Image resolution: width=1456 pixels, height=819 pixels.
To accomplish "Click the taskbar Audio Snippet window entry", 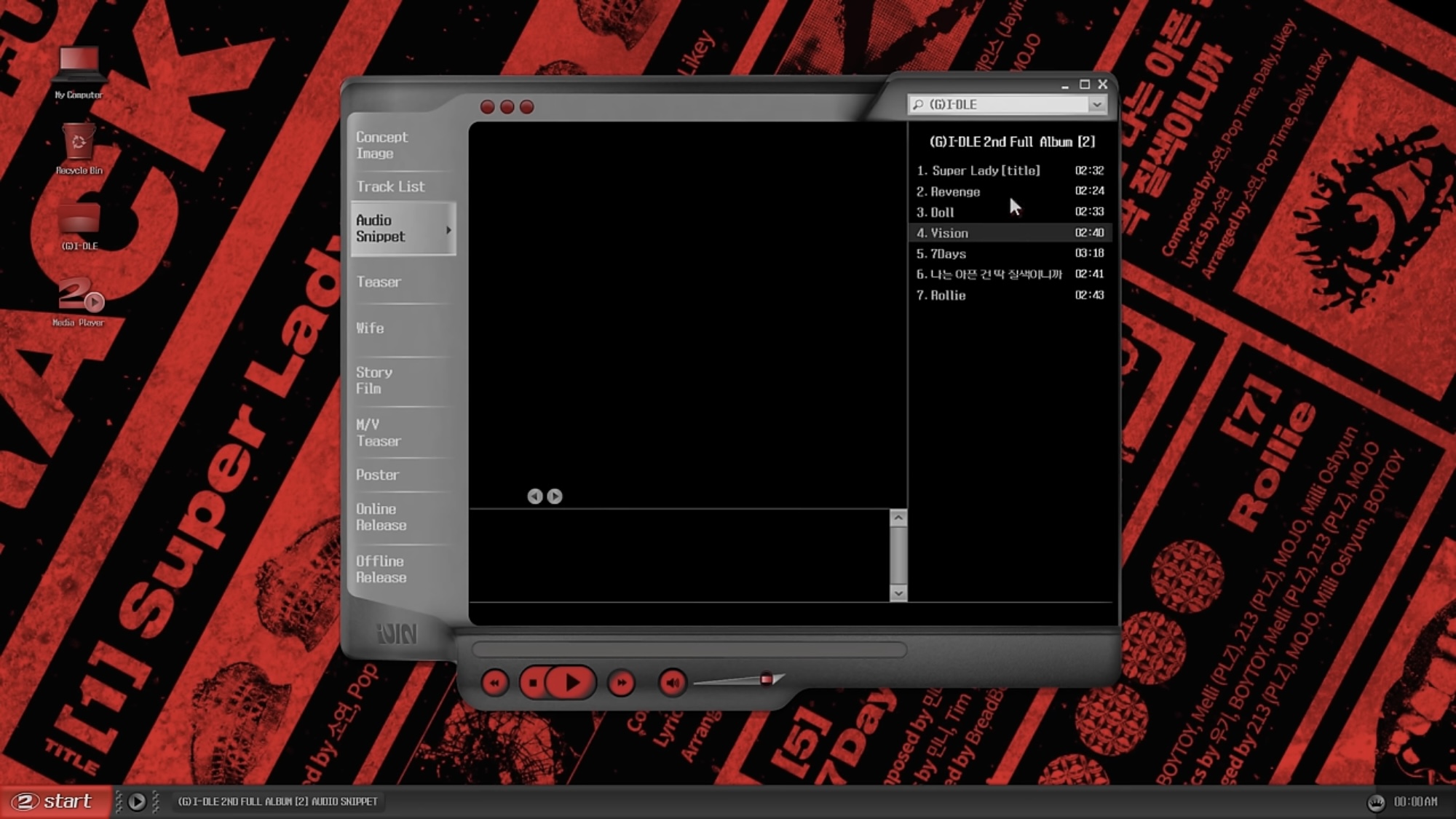I will pyautogui.click(x=277, y=802).
